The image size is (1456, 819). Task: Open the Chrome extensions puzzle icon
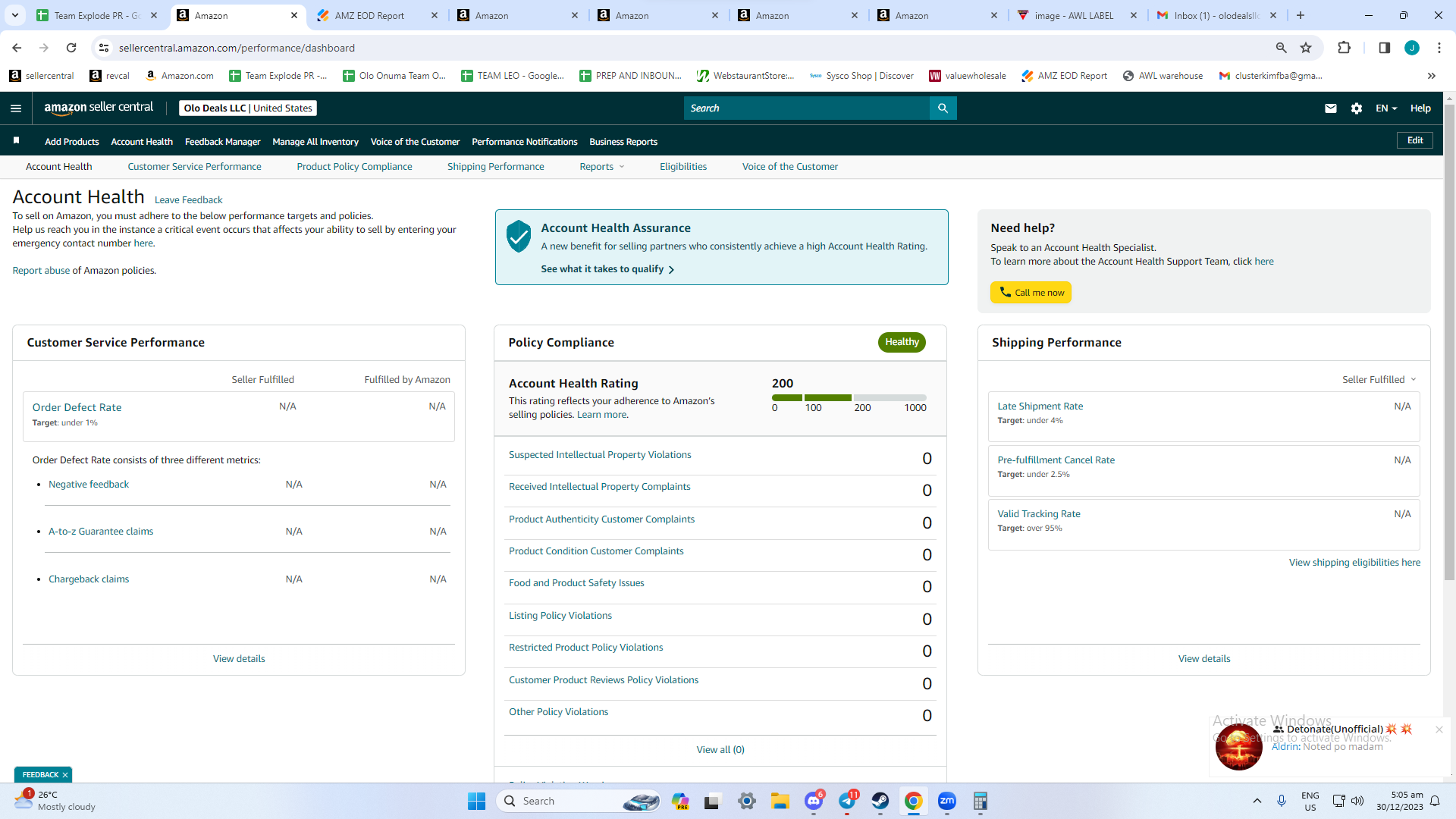pos(1344,48)
